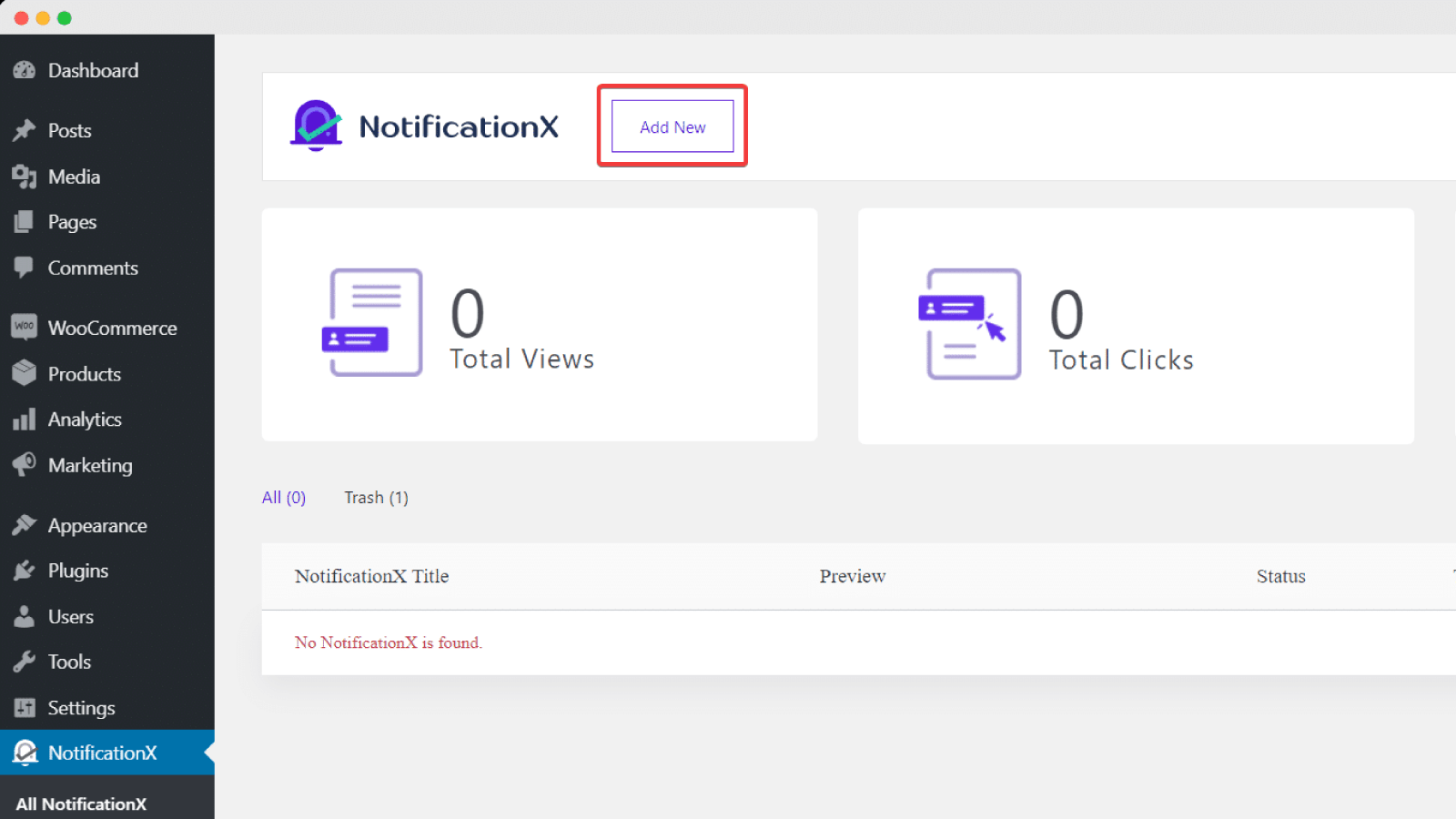The height and width of the screenshot is (819, 1456).
Task: Navigate to Pages in the sidebar
Action: [x=107, y=222]
